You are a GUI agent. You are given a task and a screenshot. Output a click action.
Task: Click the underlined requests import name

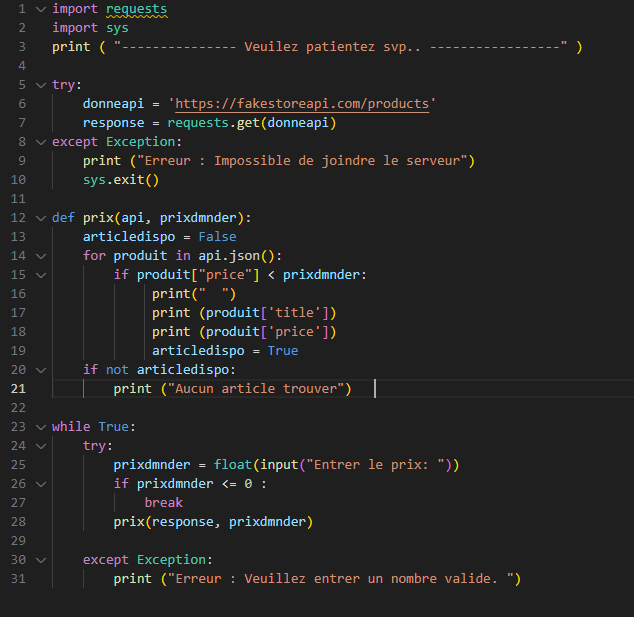pyautogui.click(x=137, y=9)
